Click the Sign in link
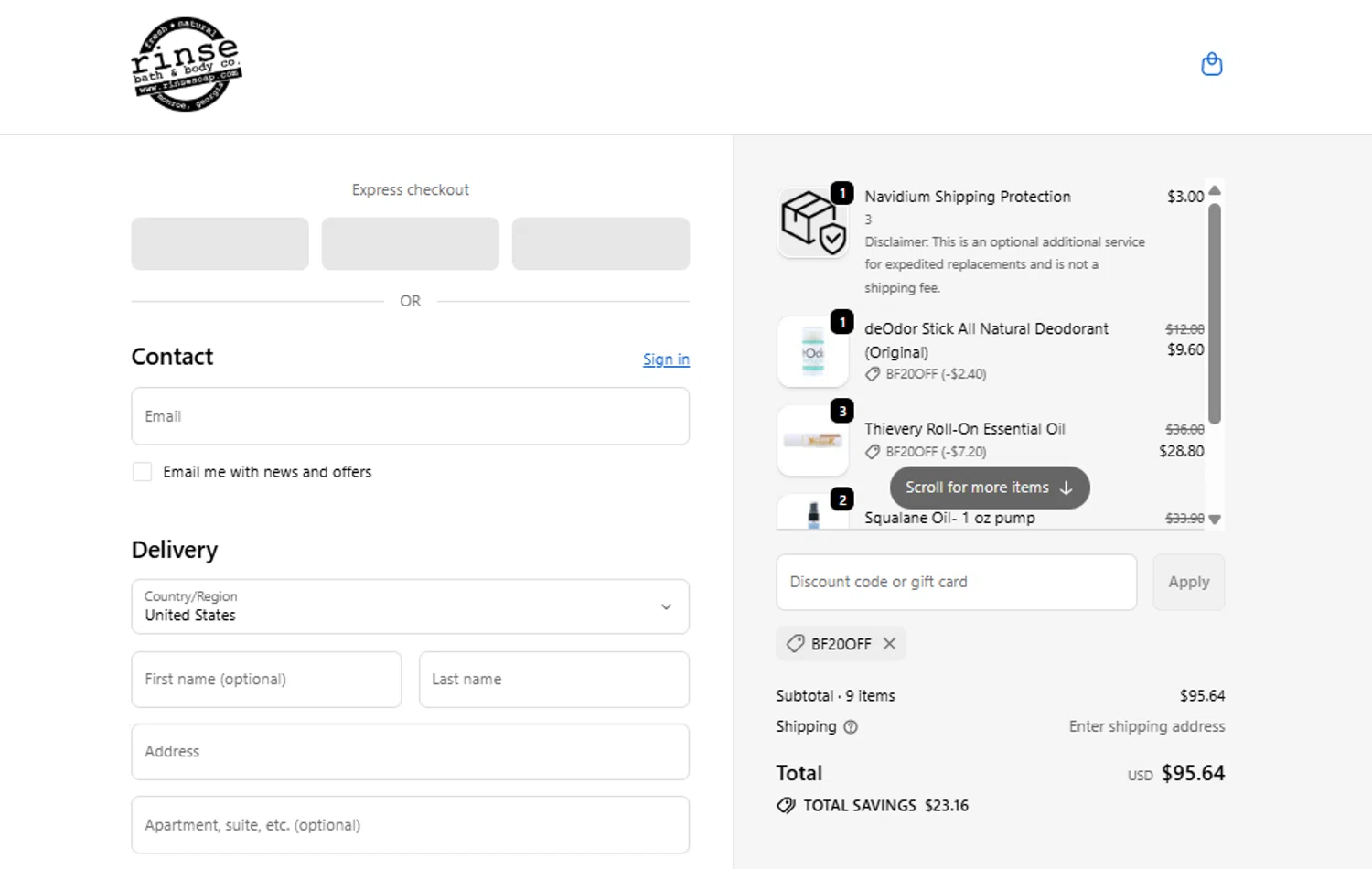 666,359
